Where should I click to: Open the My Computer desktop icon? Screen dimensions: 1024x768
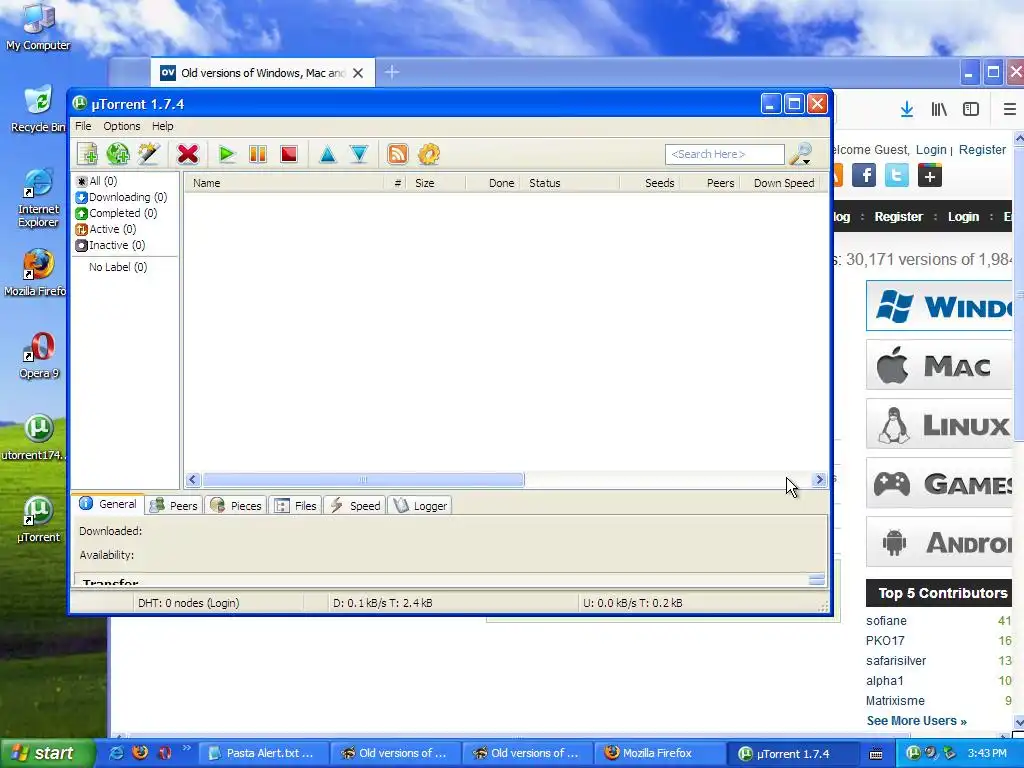coord(38,27)
